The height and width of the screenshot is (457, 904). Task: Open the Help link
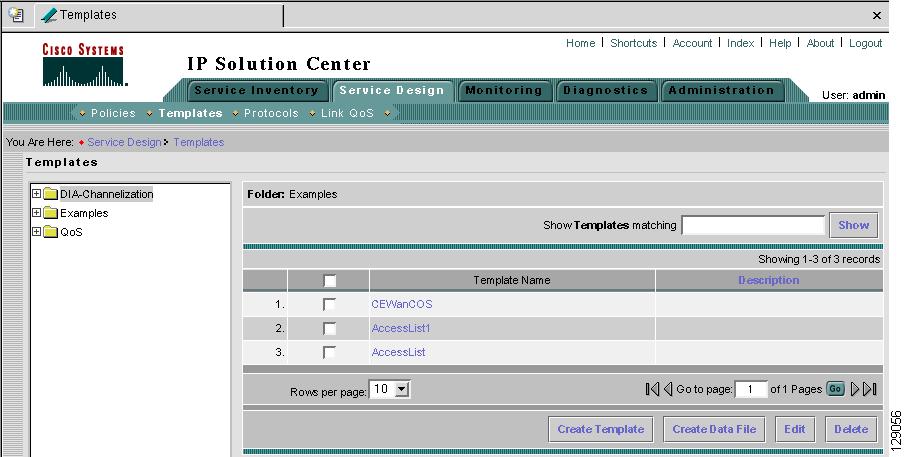(780, 43)
